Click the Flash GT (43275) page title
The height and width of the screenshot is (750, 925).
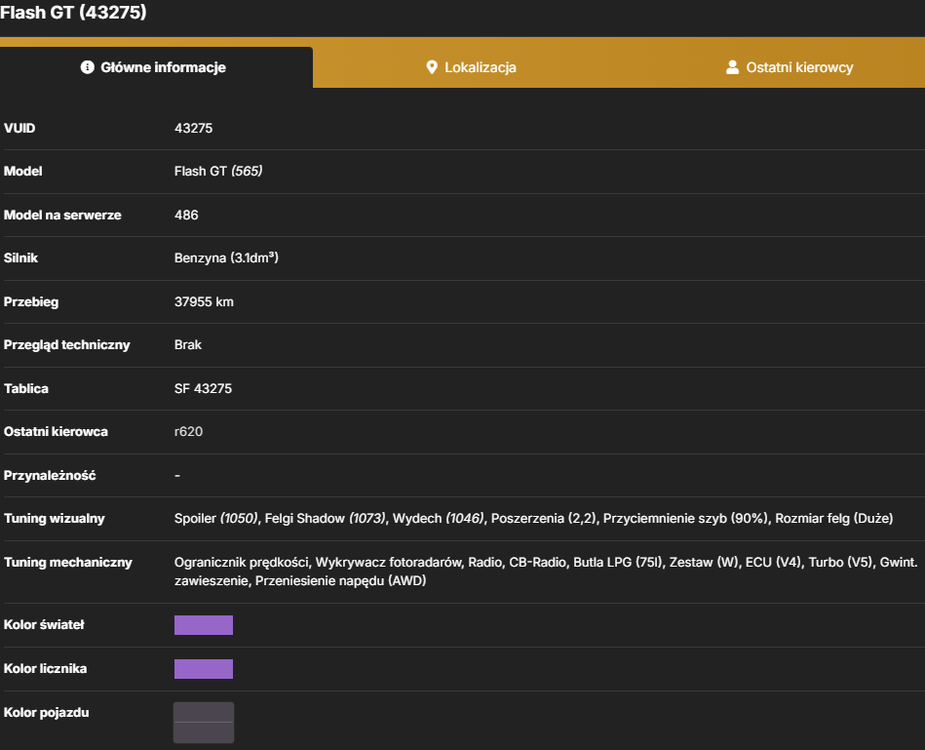(73, 12)
